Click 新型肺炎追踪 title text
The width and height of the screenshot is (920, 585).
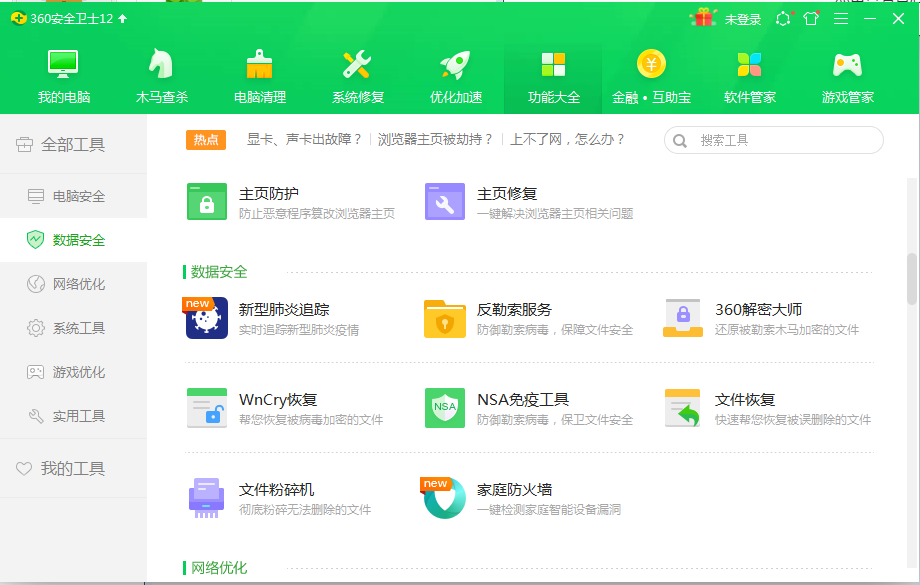(x=284, y=310)
